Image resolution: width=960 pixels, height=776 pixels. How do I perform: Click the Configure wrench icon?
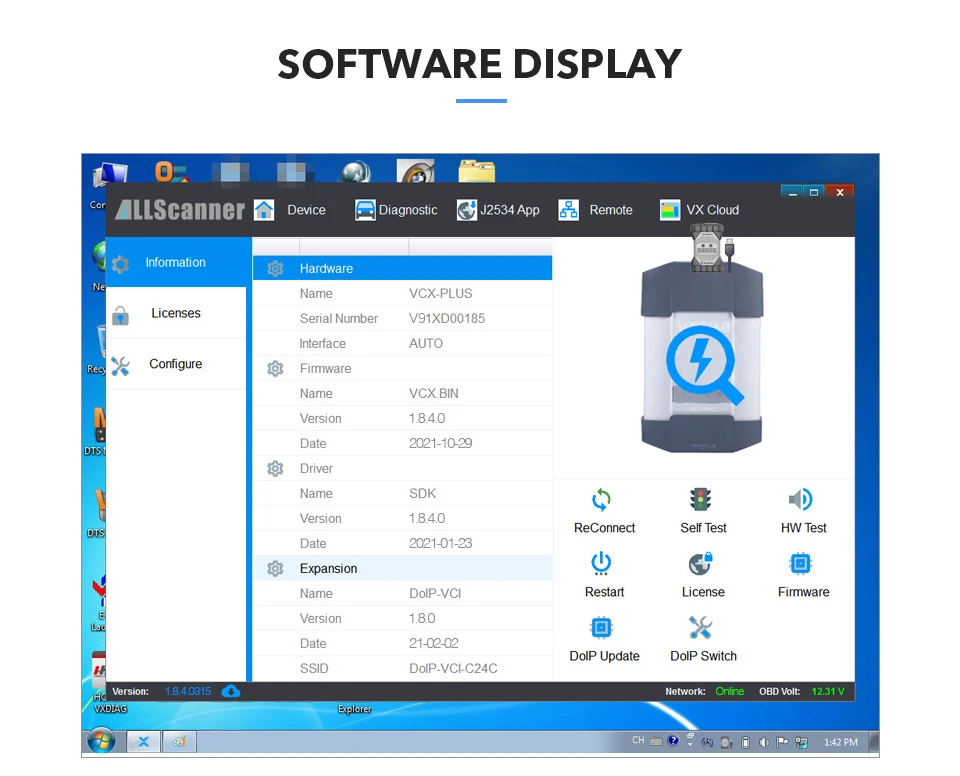(x=120, y=366)
